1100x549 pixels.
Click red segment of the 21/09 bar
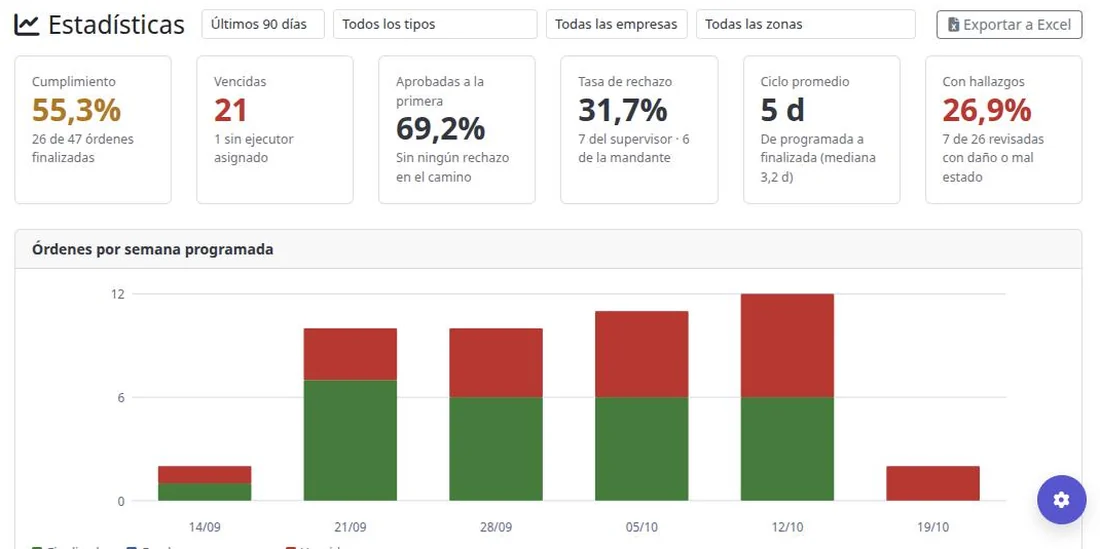pyautogui.click(x=350, y=354)
